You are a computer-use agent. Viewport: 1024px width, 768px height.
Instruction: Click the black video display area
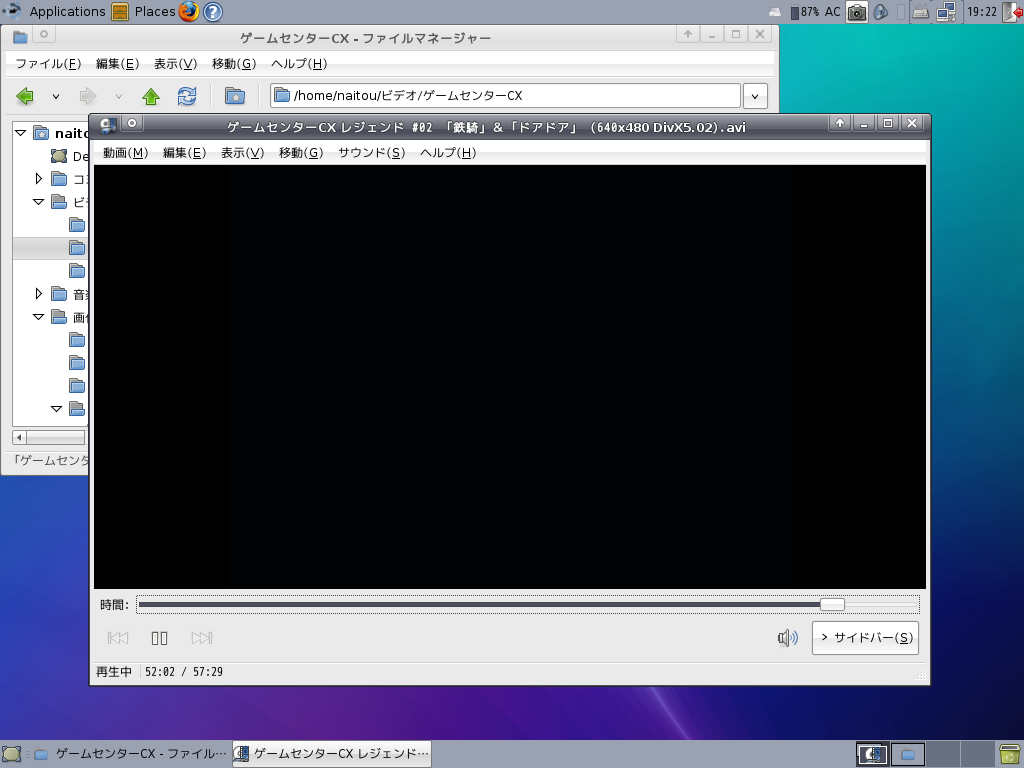510,377
